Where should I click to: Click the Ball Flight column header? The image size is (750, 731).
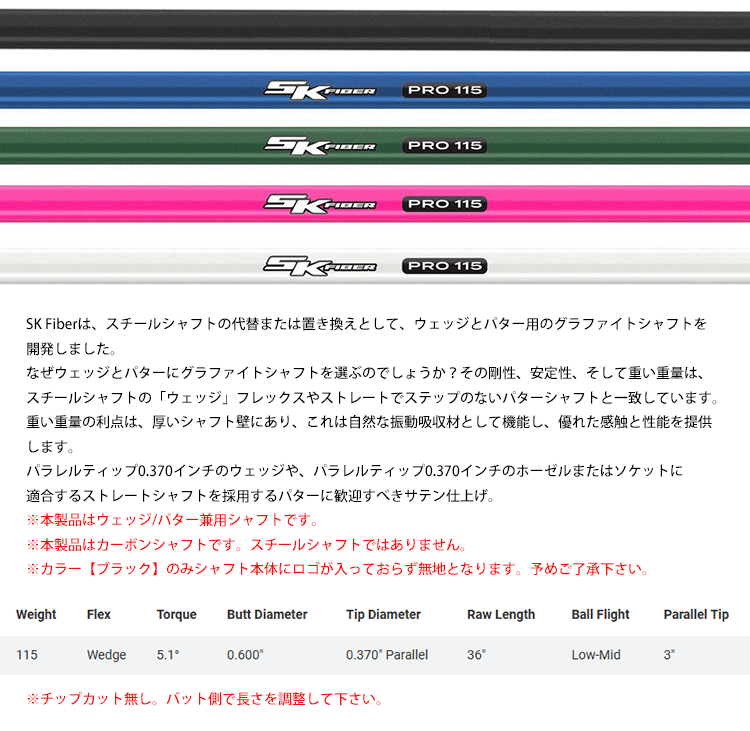[x=600, y=614]
